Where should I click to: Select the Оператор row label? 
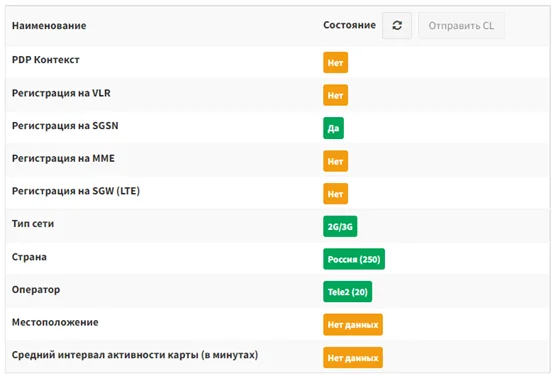36,290
